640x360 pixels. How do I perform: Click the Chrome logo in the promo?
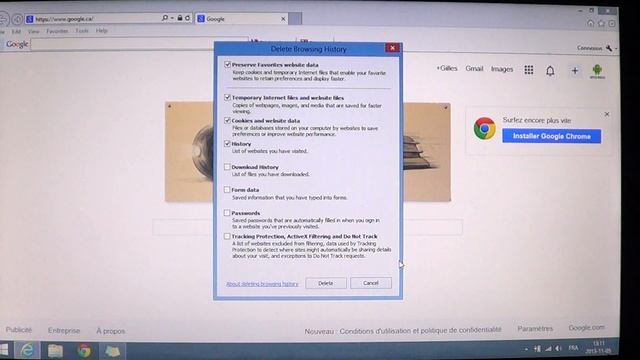click(484, 128)
